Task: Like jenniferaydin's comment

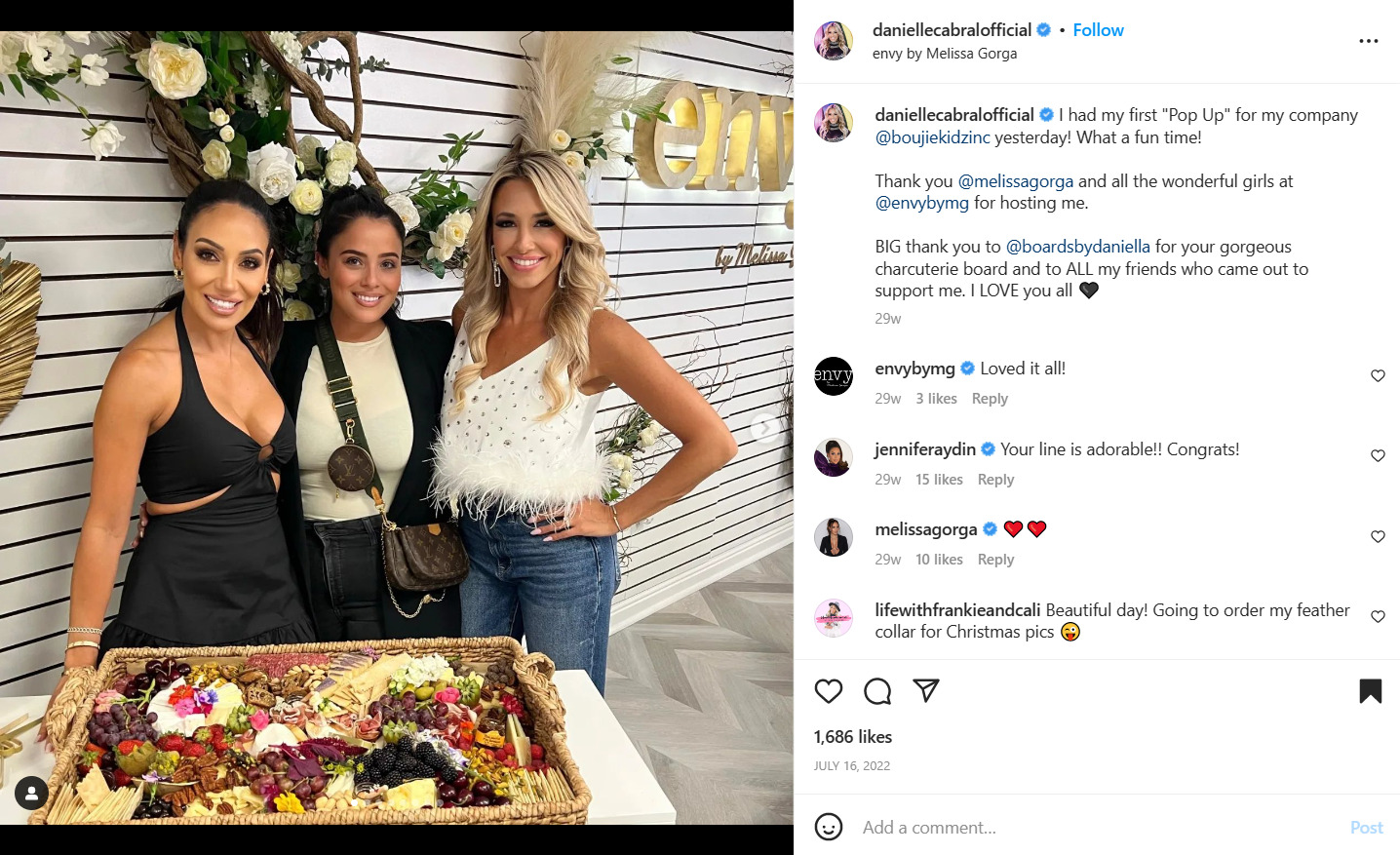Action: [x=1378, y=455]
